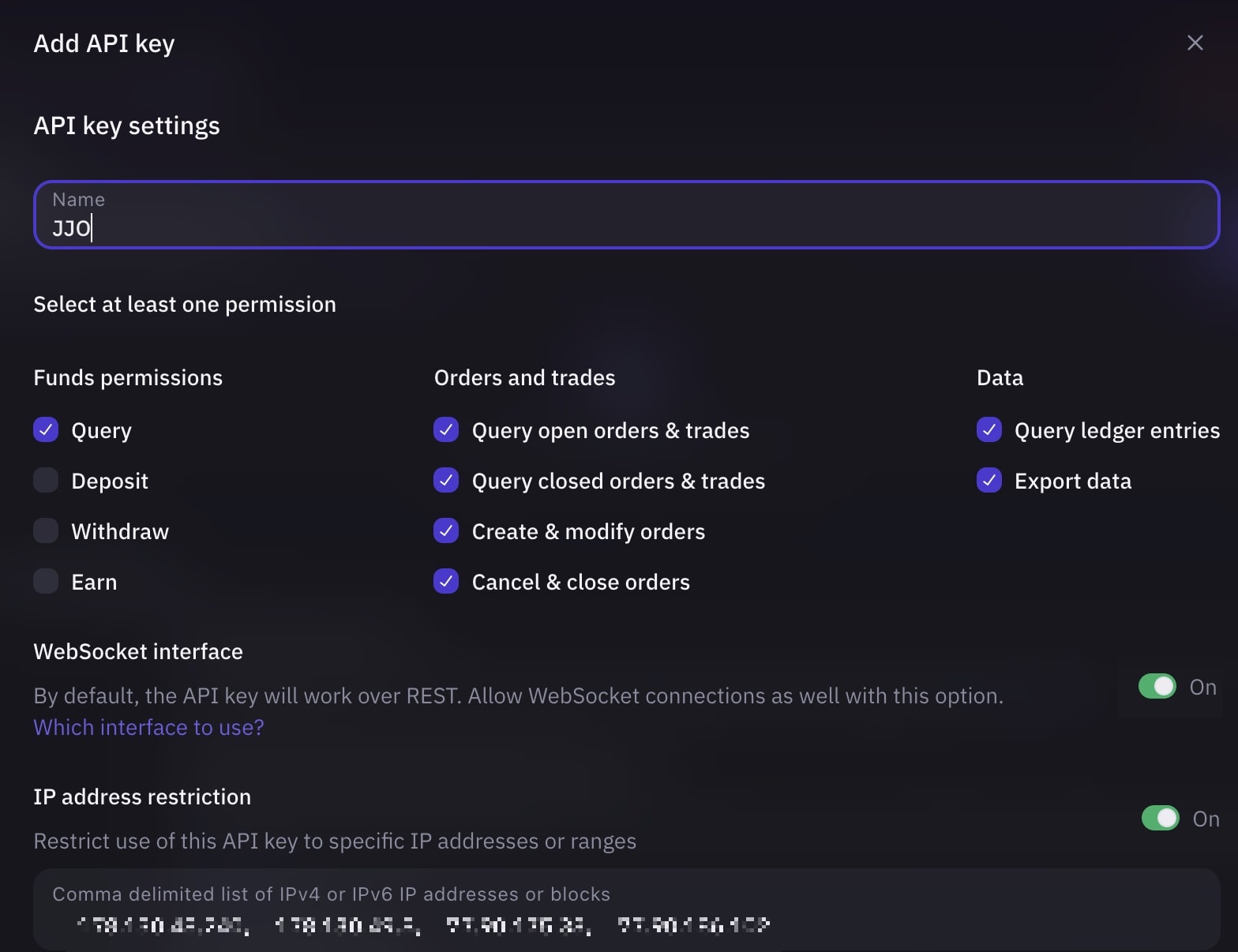Viewport: 1238px width, 952px height.
Task: Click the Earn label text
Action: [x=94, y=582]
